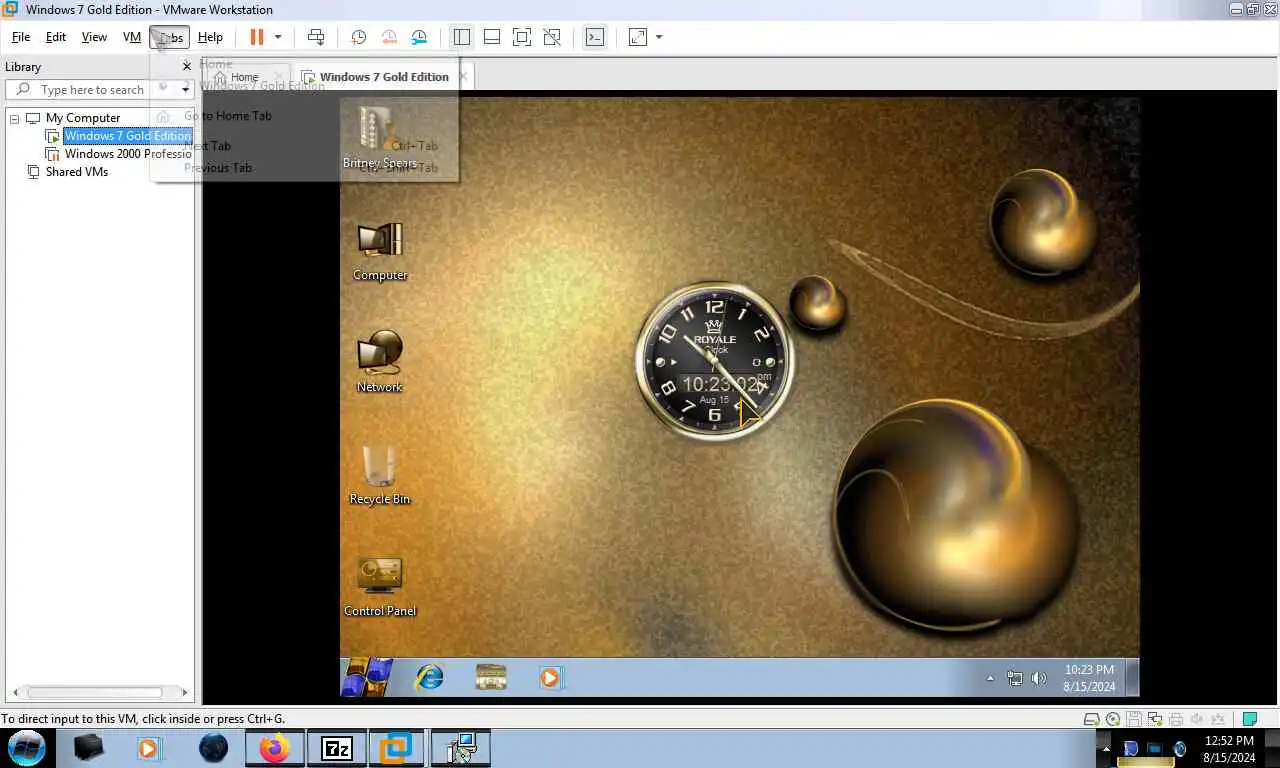The width and height of the screenshot is (1280, 768).
Task: Click the guest taskbar clock 10:23 PM
Action: pos(1089,678)
